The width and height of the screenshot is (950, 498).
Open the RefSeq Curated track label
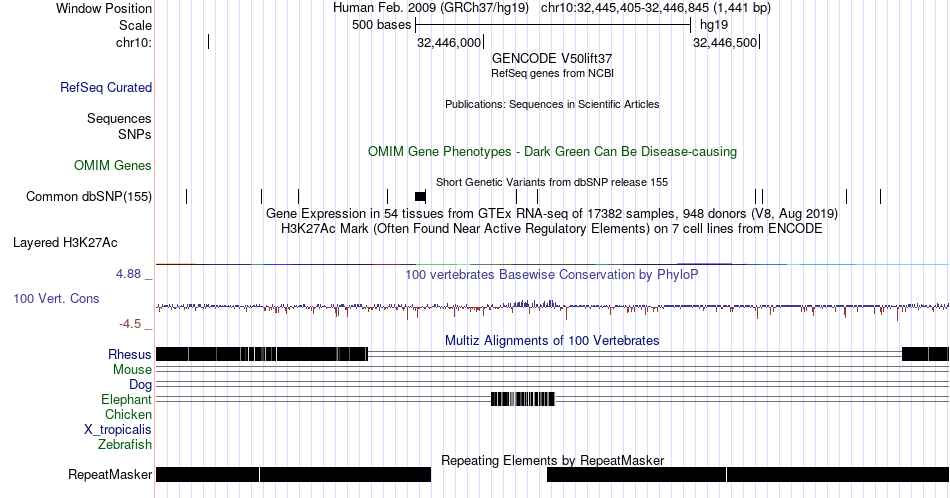click(106, 87)
